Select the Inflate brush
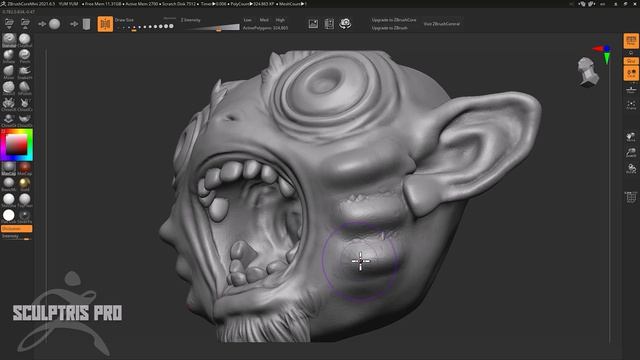The height and width of the screenshot is (360, 640). pyautogui.click(x=9, y=56)
